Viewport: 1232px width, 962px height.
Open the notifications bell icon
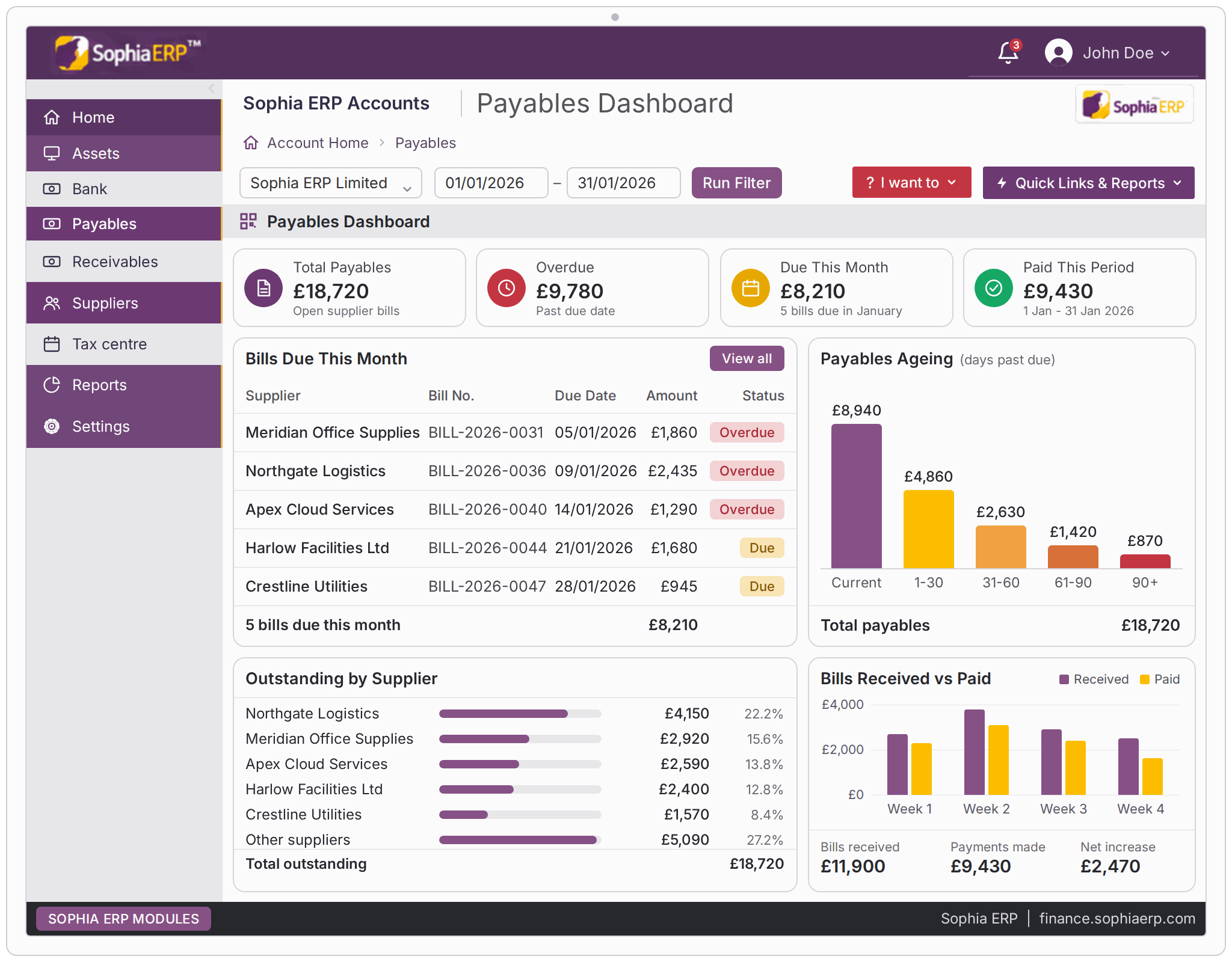1008,53
